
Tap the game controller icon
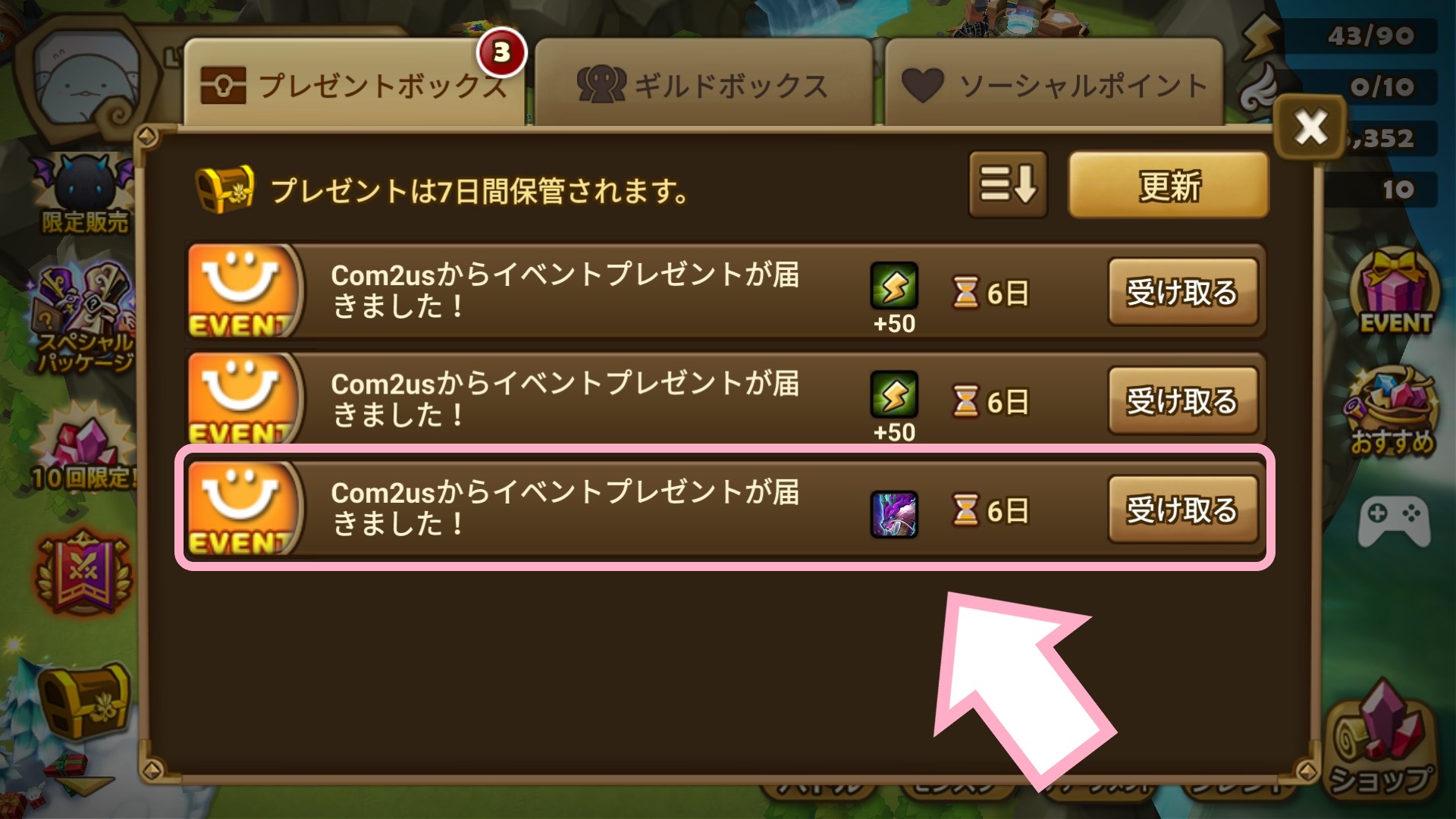coord(1394,522)
